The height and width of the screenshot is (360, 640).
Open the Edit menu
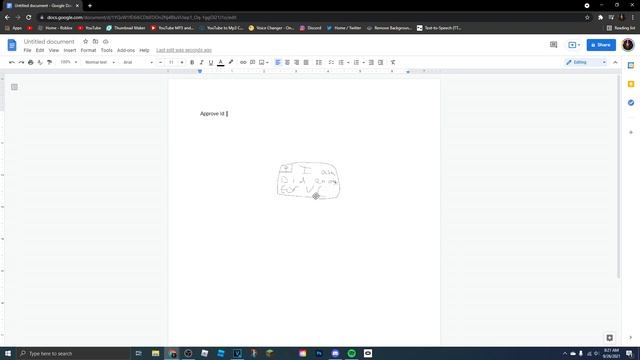tap(40, 50)
